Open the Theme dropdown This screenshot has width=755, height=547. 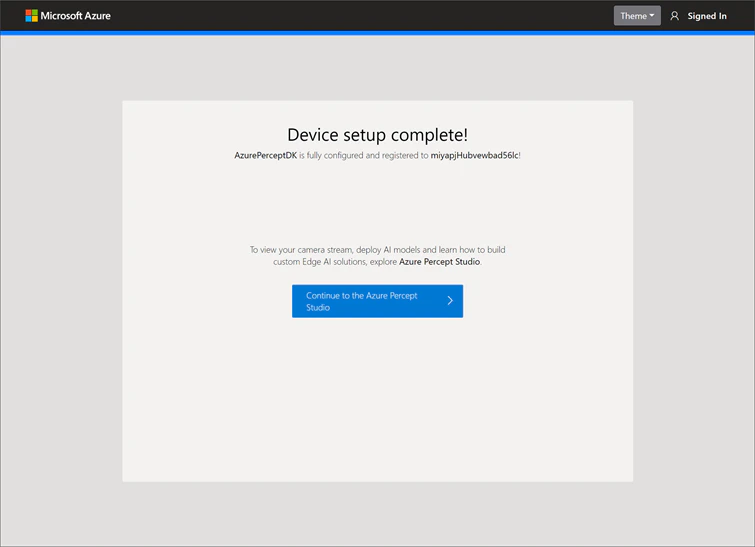click(637, 16)
